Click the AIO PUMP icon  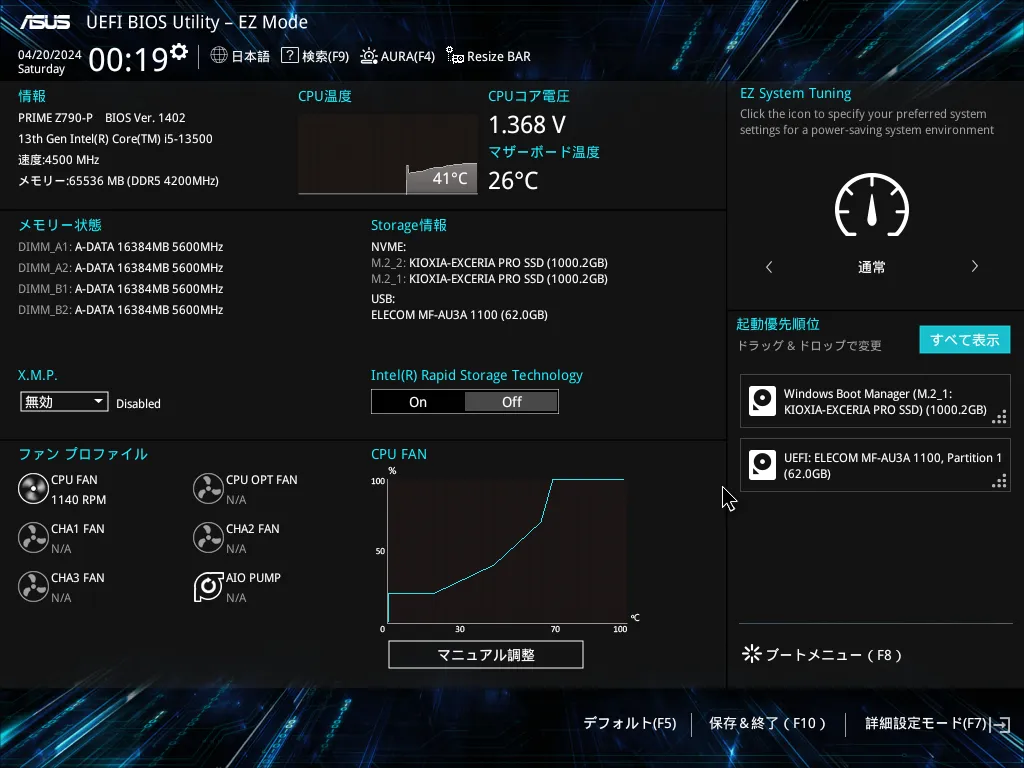[x=208, y=586]
